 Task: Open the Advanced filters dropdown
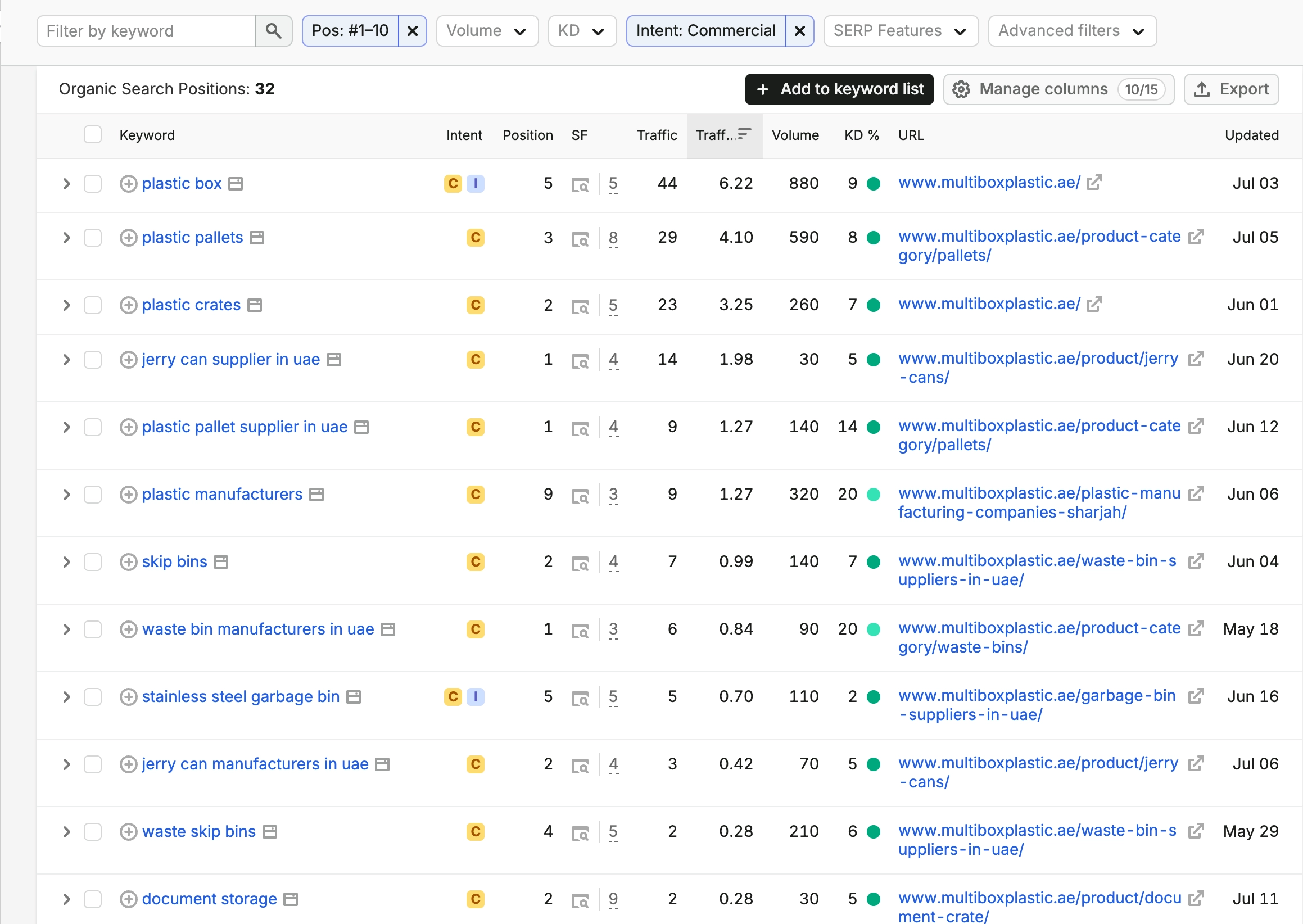(x=1072, y=31)
